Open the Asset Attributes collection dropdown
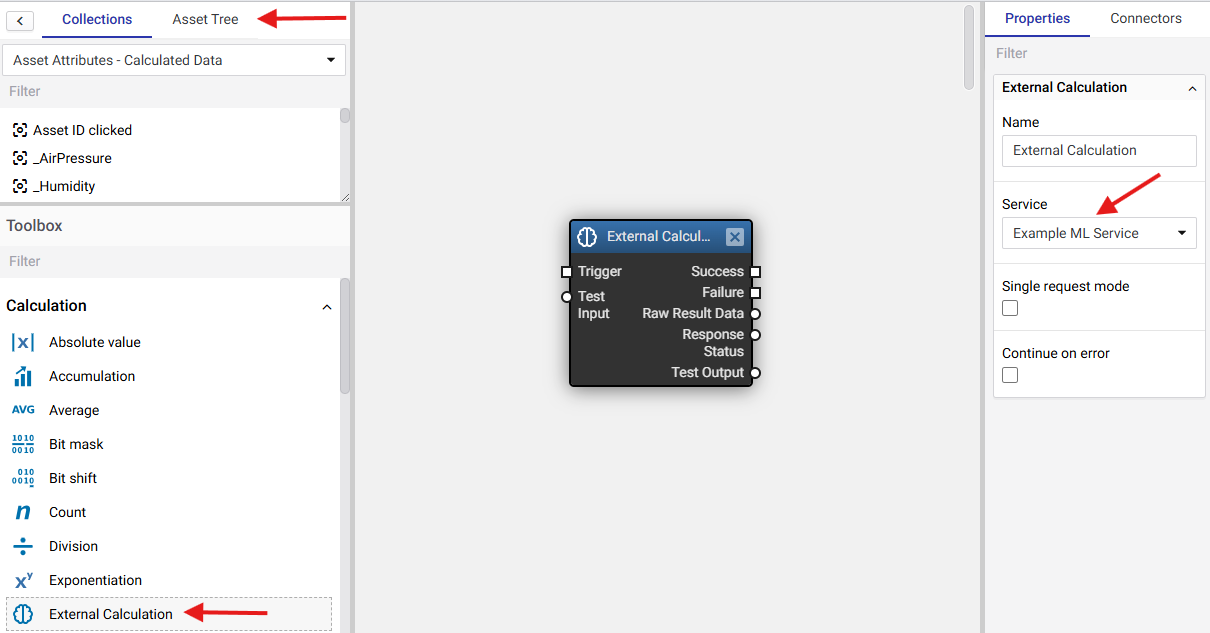The width and height of the screenshot is (1210, 633). point(174,60)
